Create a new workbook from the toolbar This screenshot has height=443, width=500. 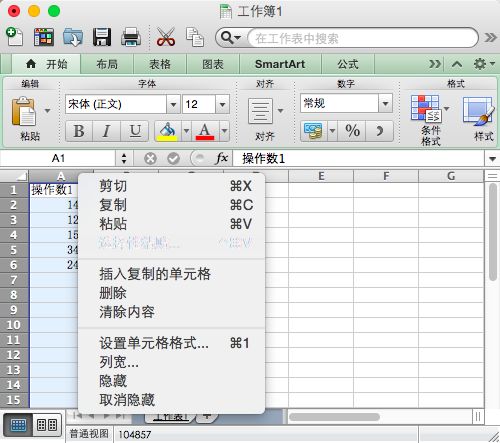tap(15, 37)
